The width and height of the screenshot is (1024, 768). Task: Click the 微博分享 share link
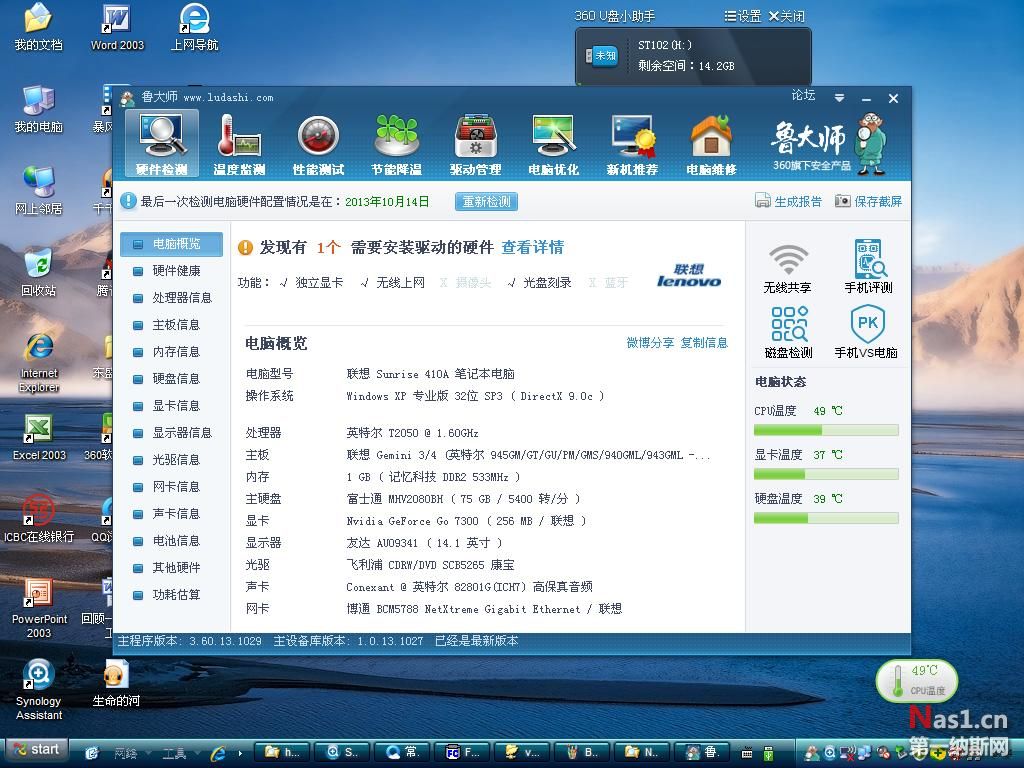[x=650, y=343]
